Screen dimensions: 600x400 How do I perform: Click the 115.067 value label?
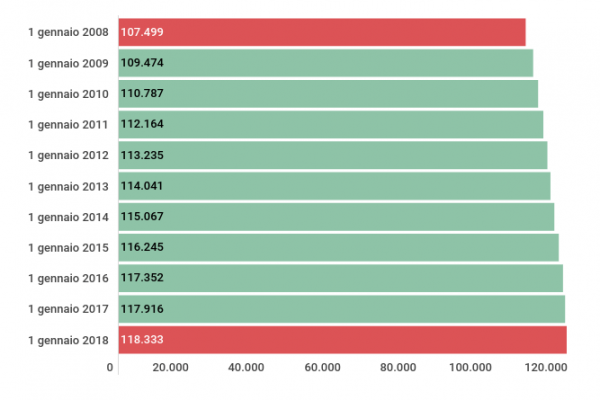tap(142, 217)
